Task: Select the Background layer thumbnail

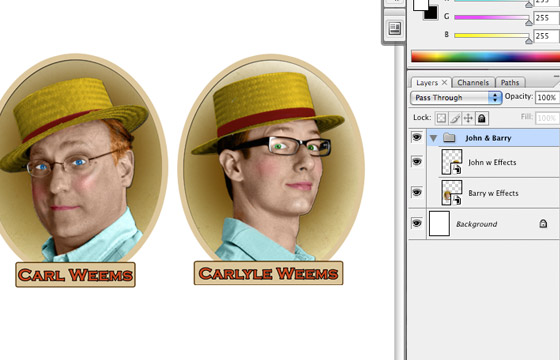Action: click(x=439, y=224)
